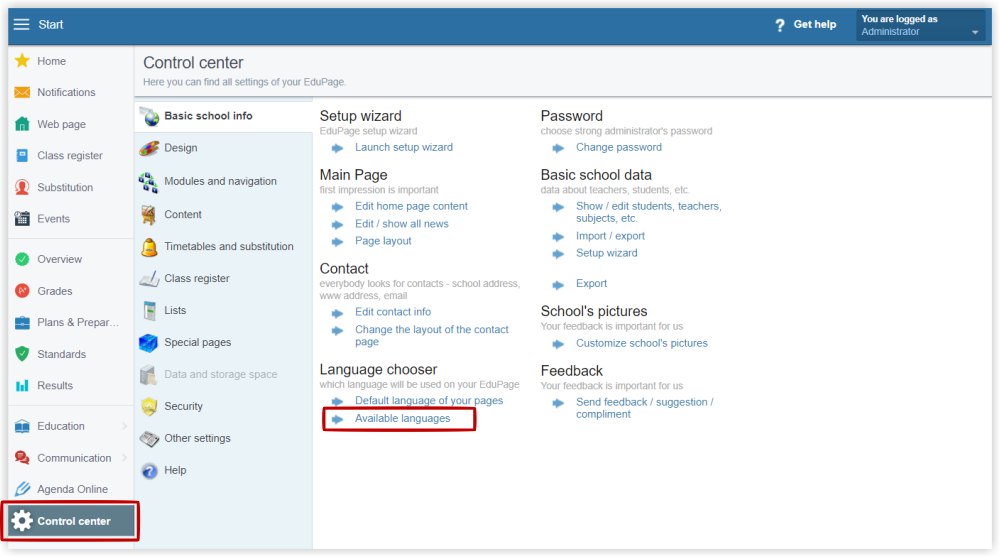Viewport: 1000px width, 557px height.
Task: Click the Home star icon
Action: tap(22, 61)
